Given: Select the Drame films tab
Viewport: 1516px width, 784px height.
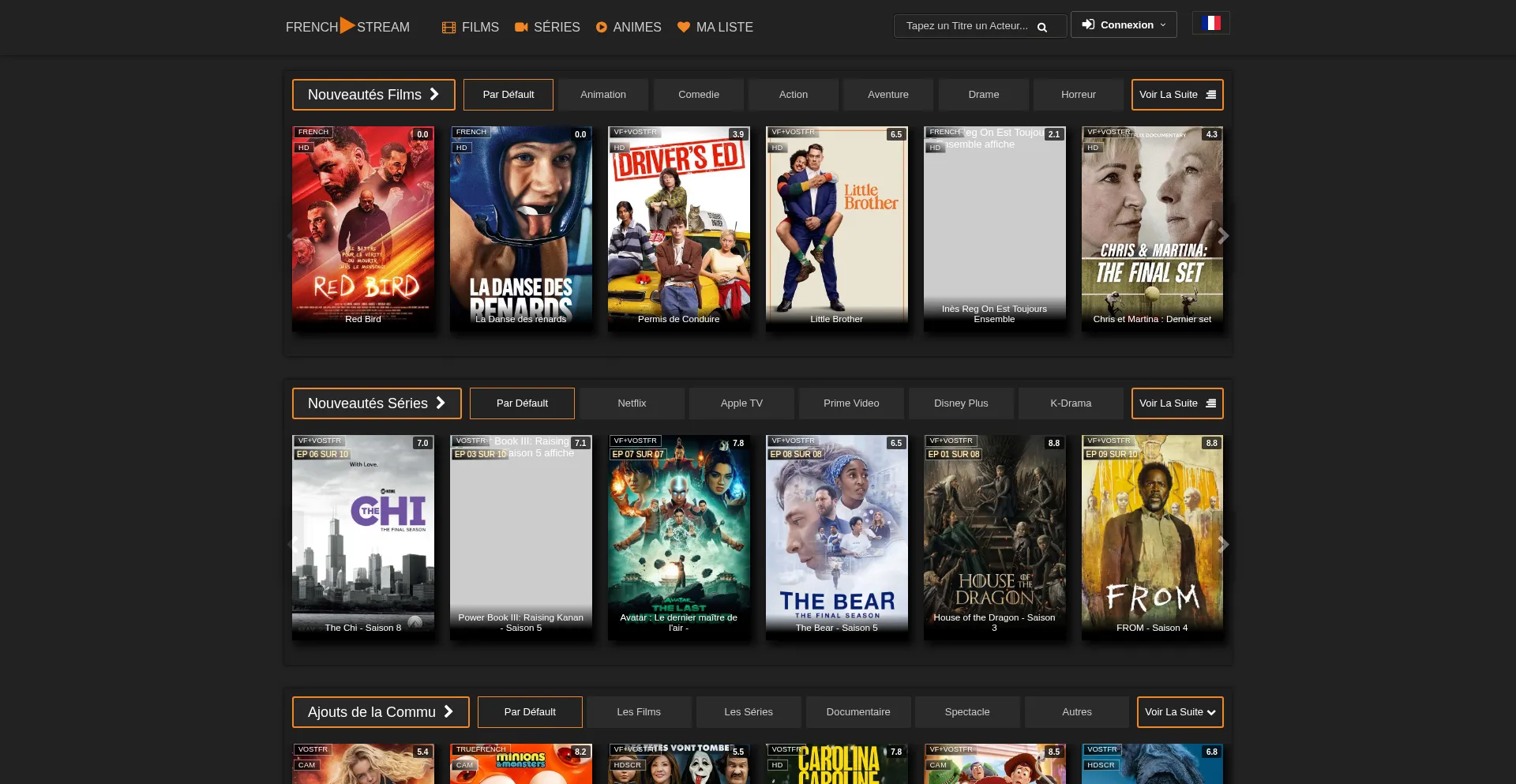Looking at the screenshot, I should coord(984,95).
